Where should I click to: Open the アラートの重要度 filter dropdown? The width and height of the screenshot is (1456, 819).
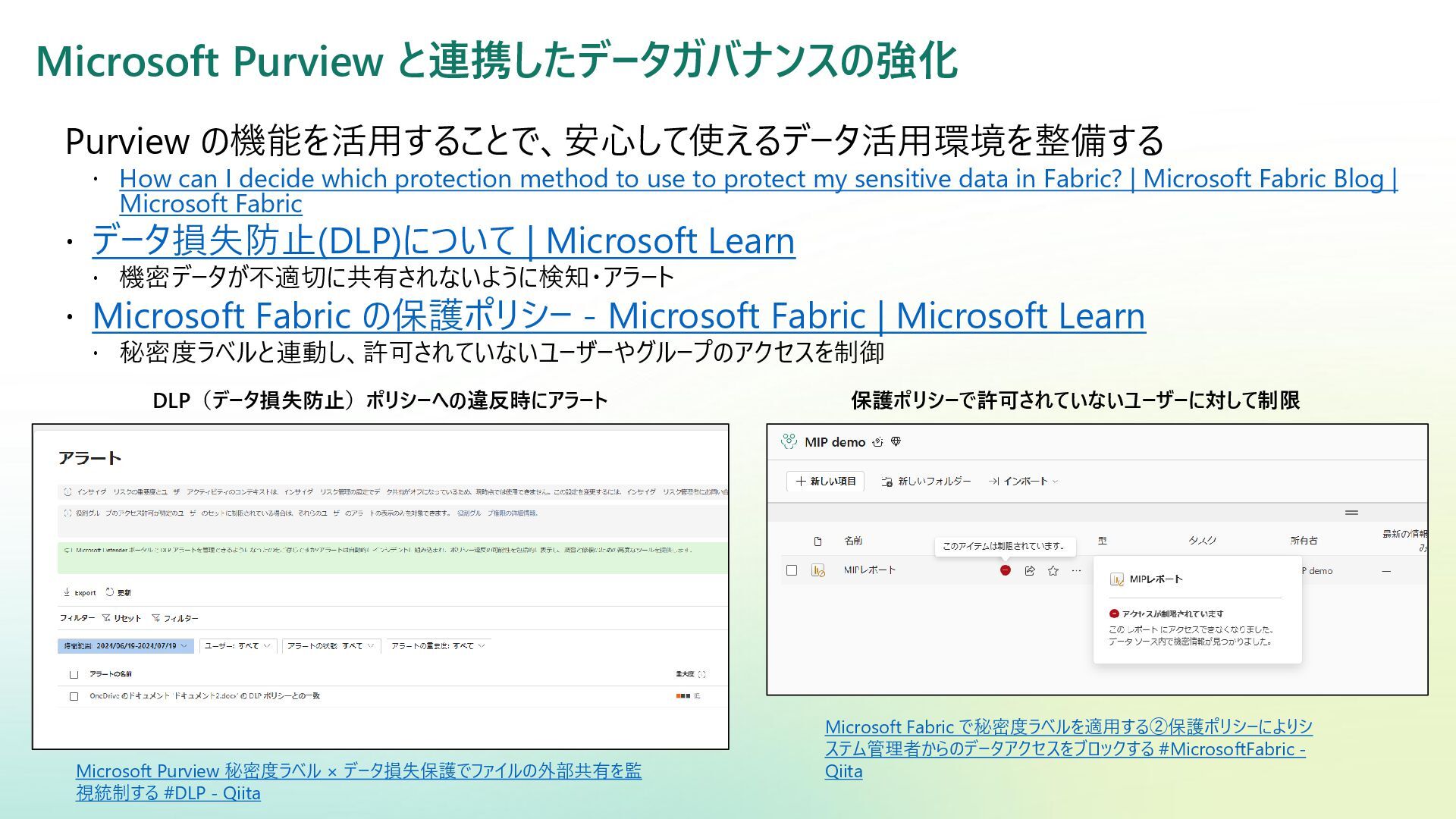pos(438,646)
